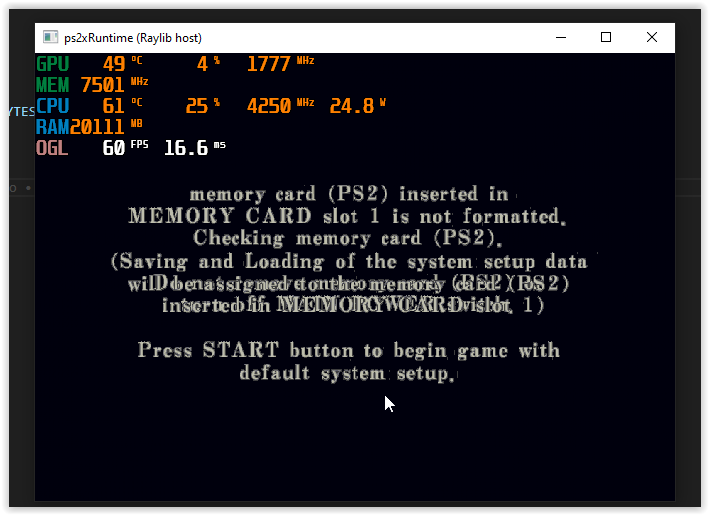Minimize the ps2xRuntime window

561,37
